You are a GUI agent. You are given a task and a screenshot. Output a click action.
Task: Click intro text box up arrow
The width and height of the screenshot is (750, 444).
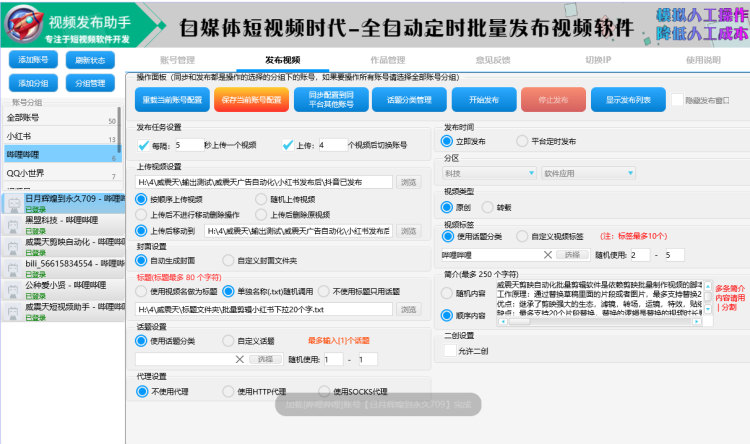coord(708,286)
